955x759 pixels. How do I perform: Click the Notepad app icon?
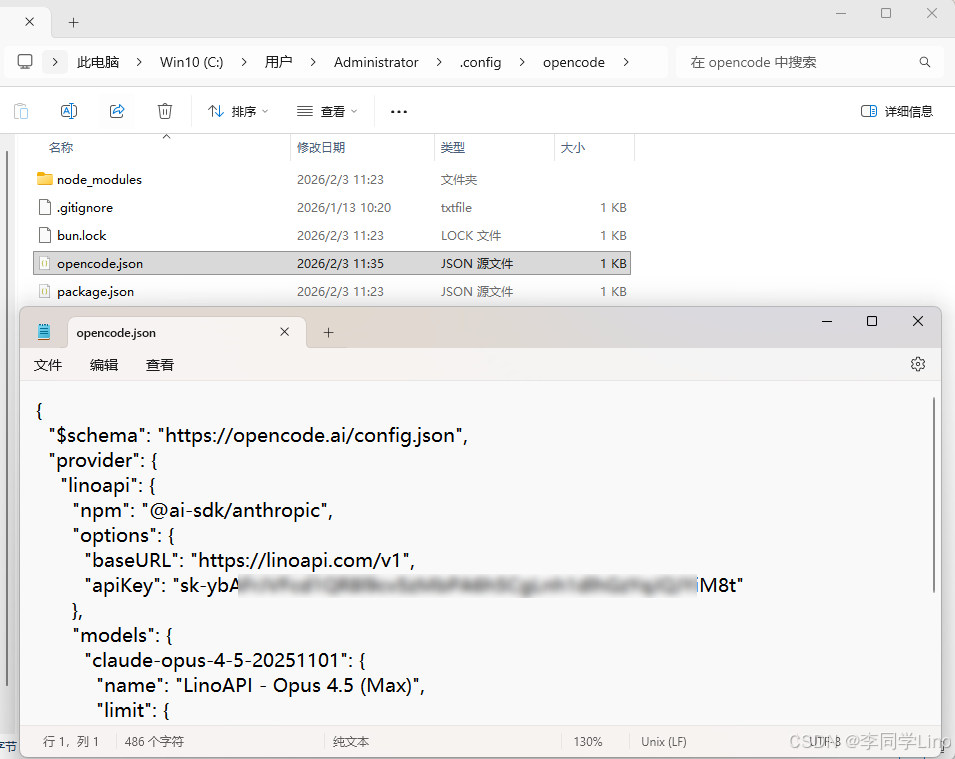44,332
